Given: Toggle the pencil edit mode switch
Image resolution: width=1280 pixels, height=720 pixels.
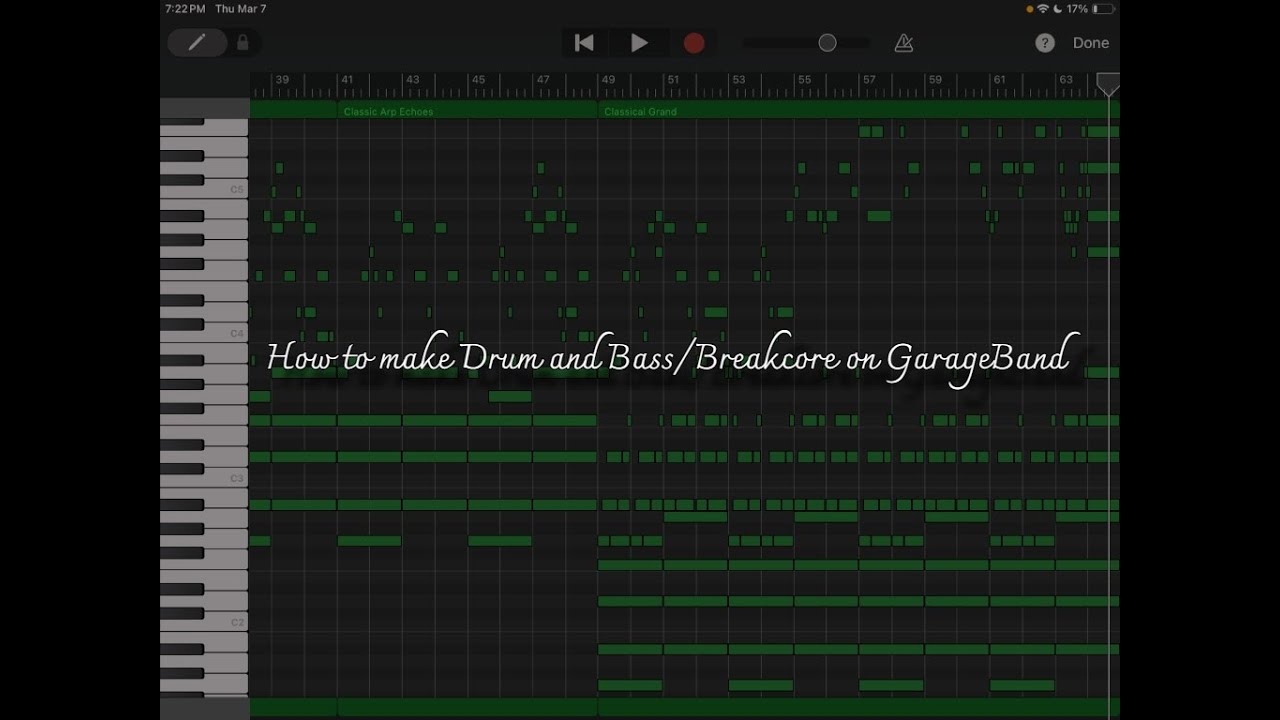Looking at the screenshot, I should (197, 42).
